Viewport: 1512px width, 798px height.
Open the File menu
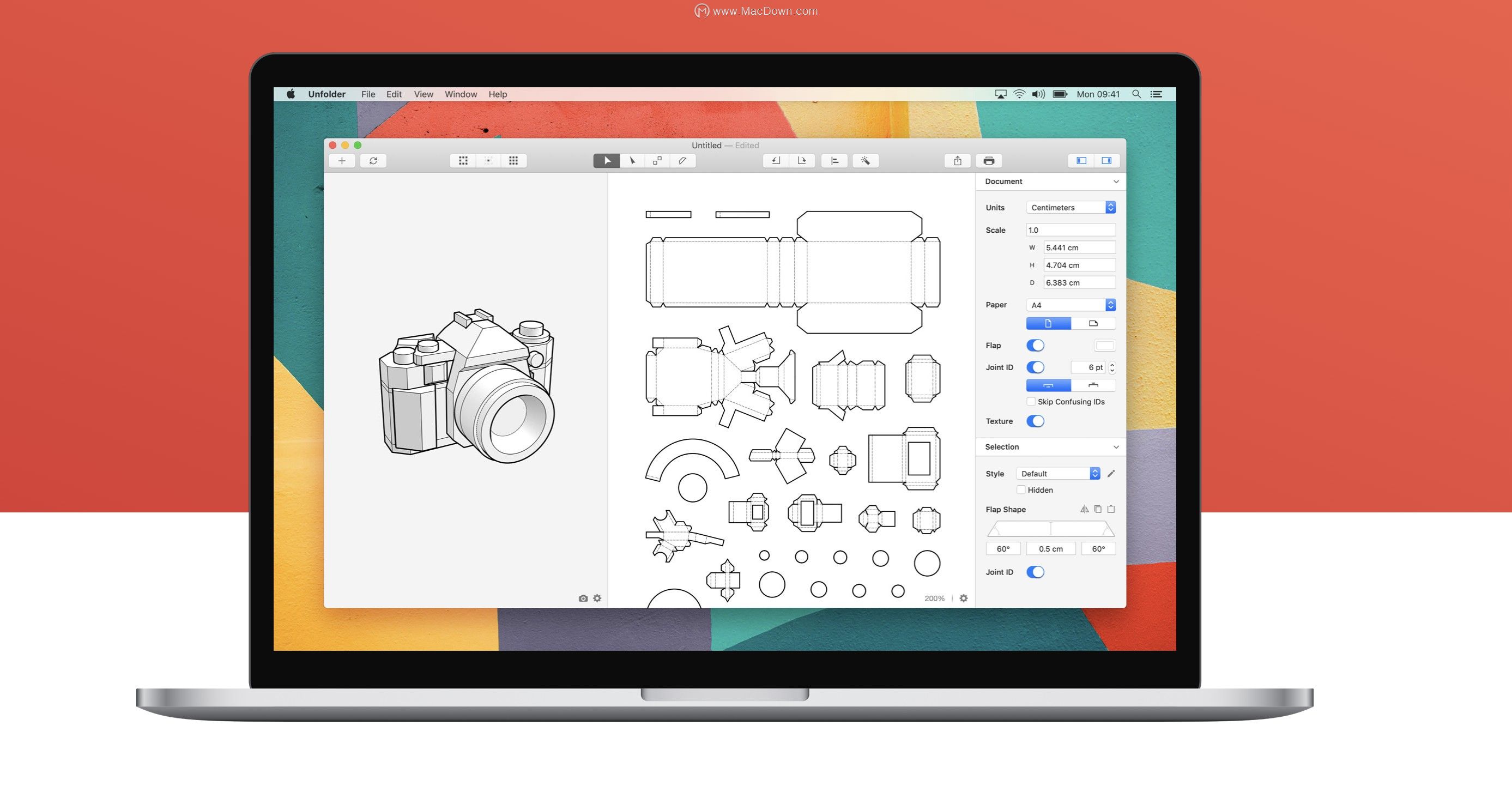pyautogui.click(x=368, y=94)
